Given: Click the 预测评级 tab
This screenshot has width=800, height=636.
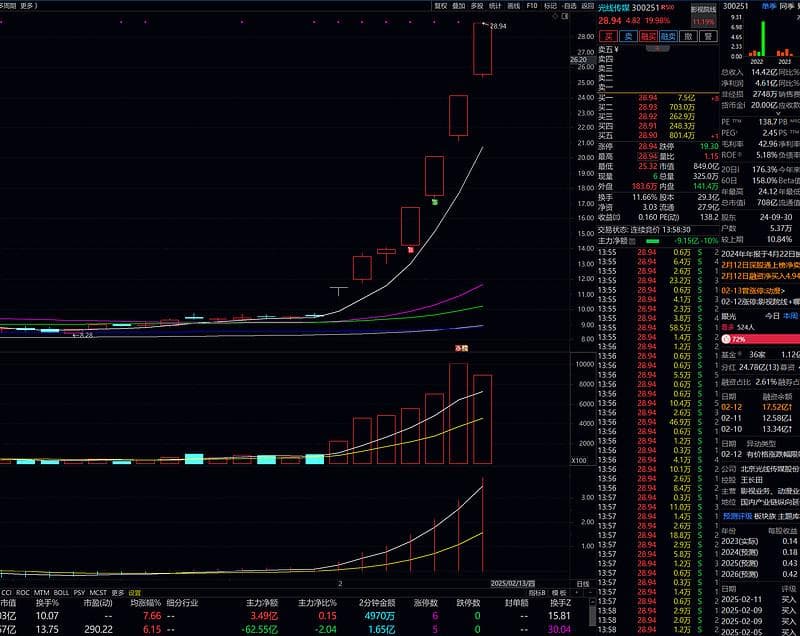Looking at the screenshot, I should coord(737,517).
